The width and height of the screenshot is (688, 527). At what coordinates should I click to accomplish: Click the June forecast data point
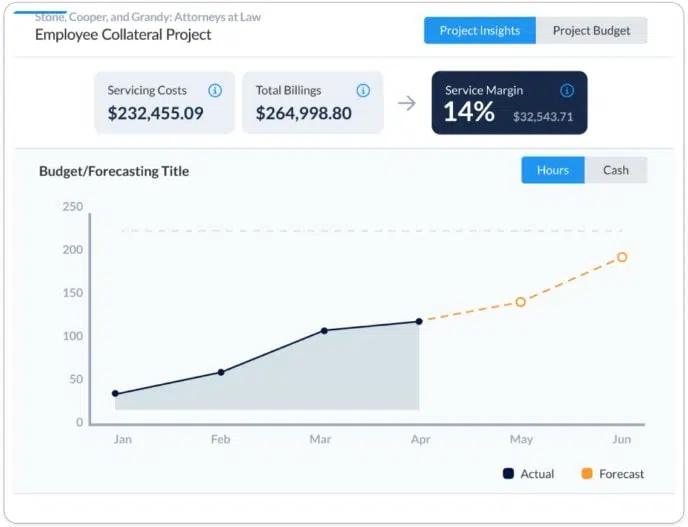point(622,257)
